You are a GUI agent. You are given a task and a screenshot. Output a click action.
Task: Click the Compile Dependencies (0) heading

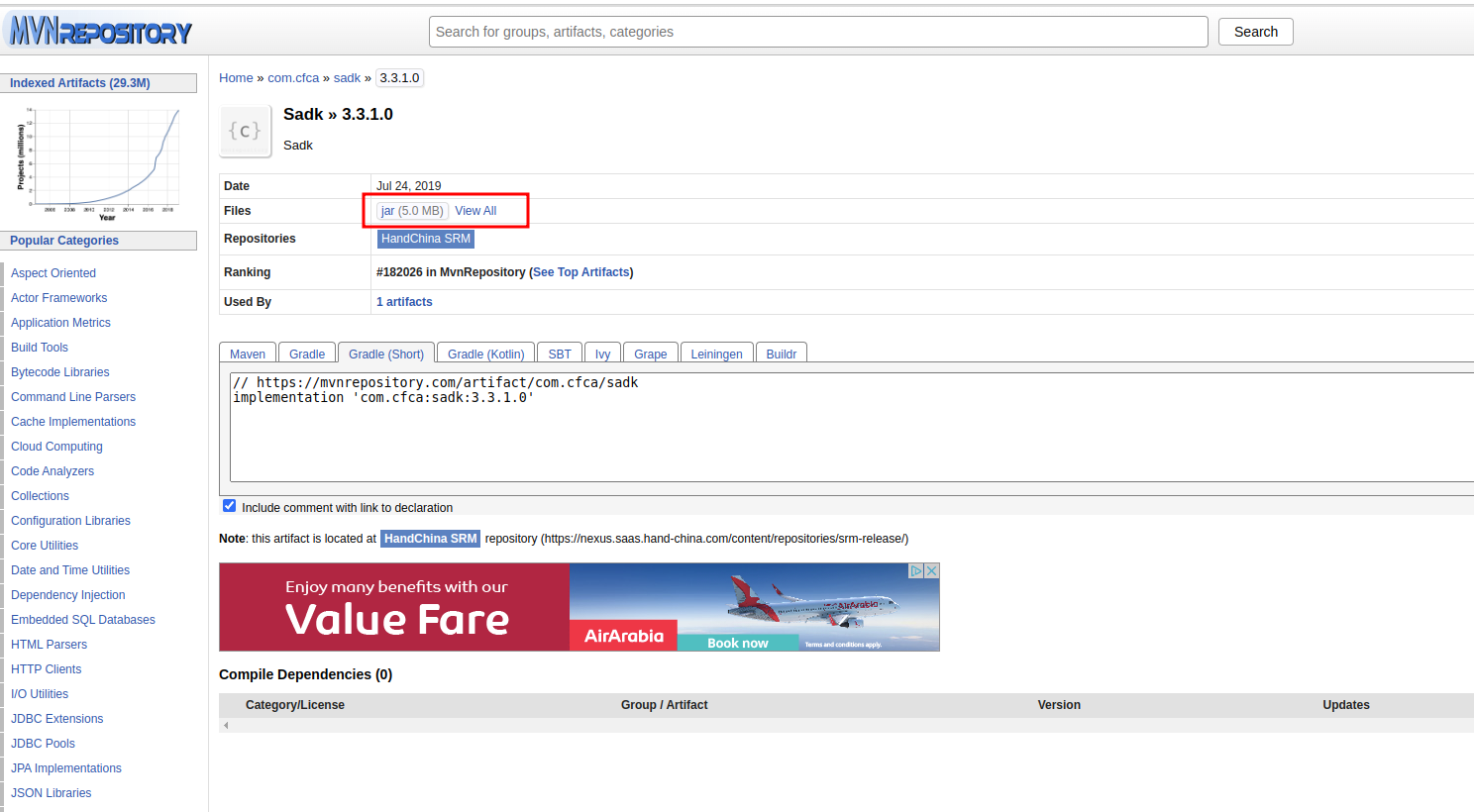point(305,674)
